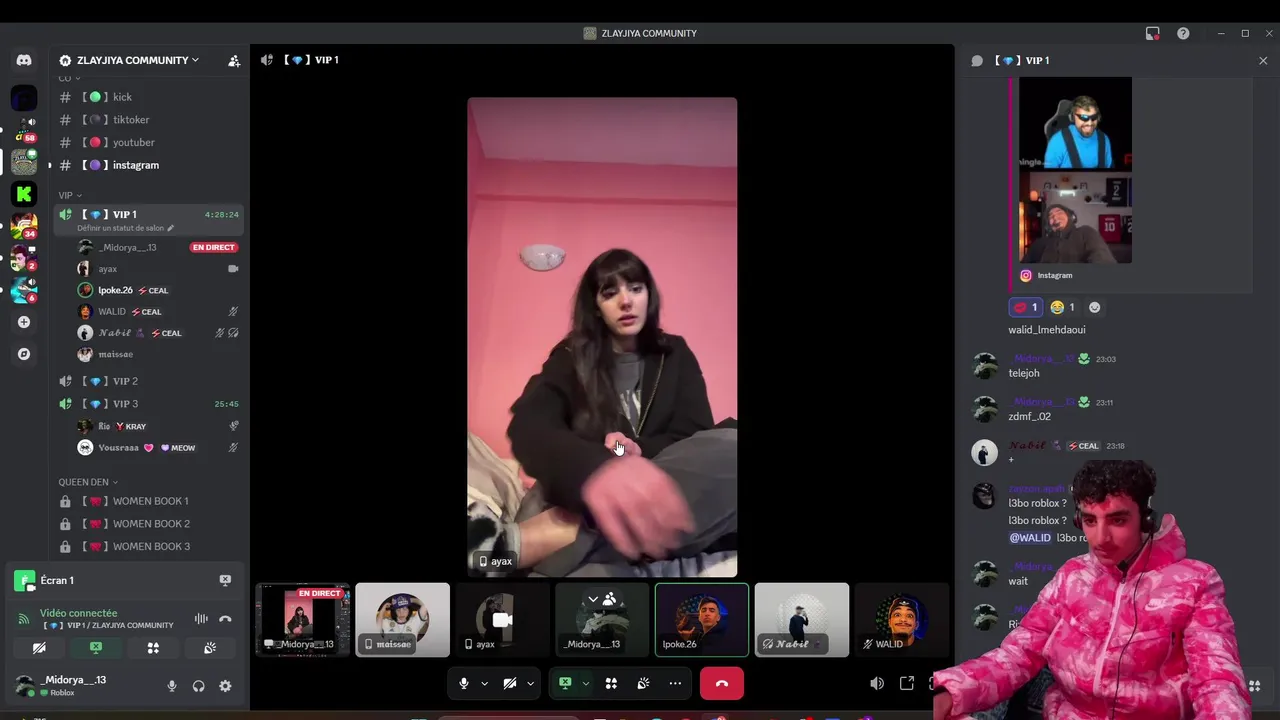Collapse participant row using chevron on tile
The height and width of the screenshot is (720, 1280).
pos(593,599)
